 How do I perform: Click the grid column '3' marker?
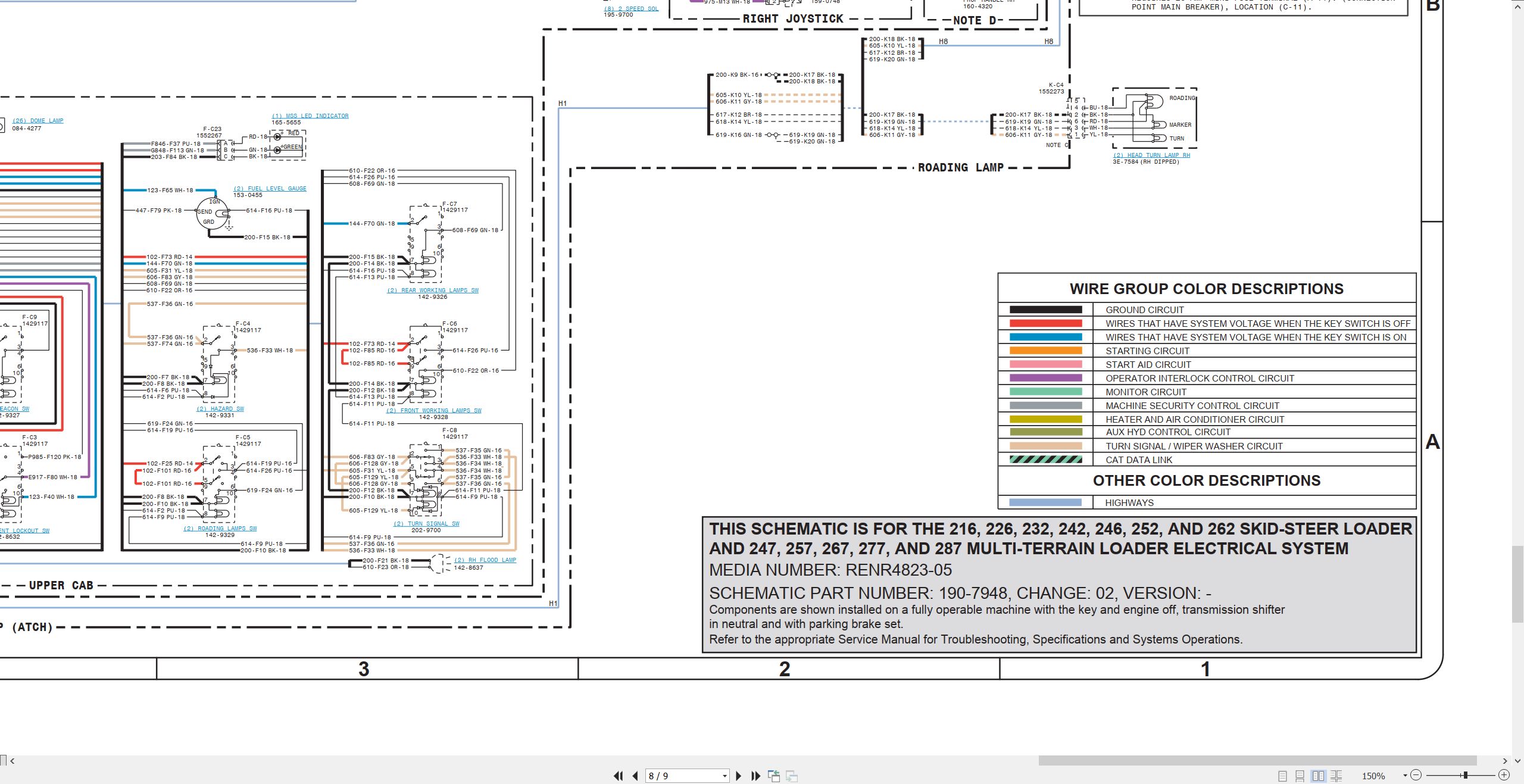[364, 669]
